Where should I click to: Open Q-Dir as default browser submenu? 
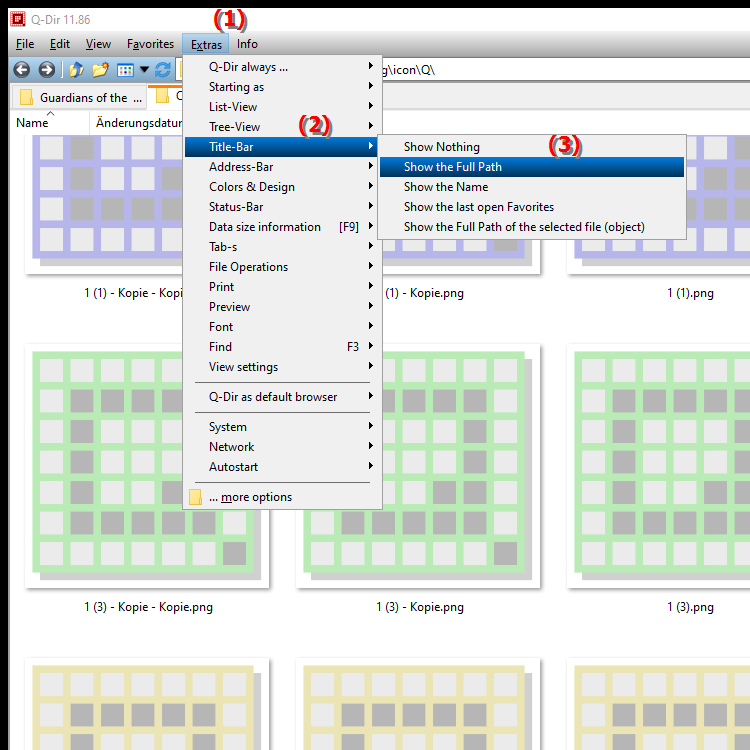(282, 397)
